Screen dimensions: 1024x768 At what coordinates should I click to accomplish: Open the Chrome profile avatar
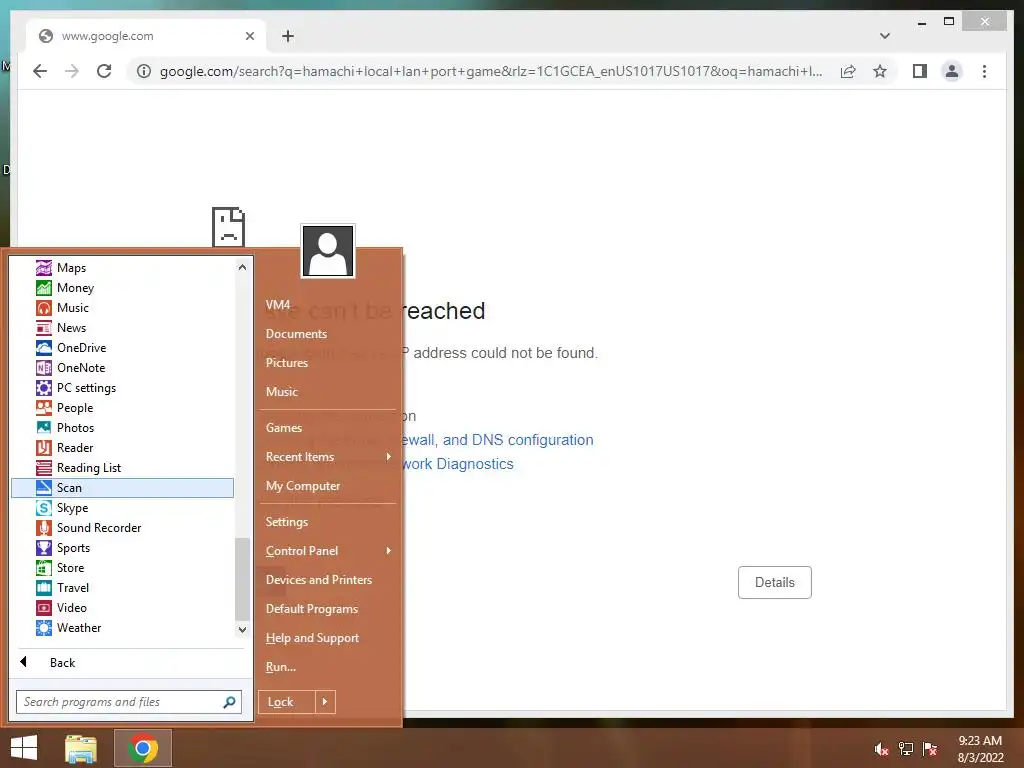tap(952, 71)
